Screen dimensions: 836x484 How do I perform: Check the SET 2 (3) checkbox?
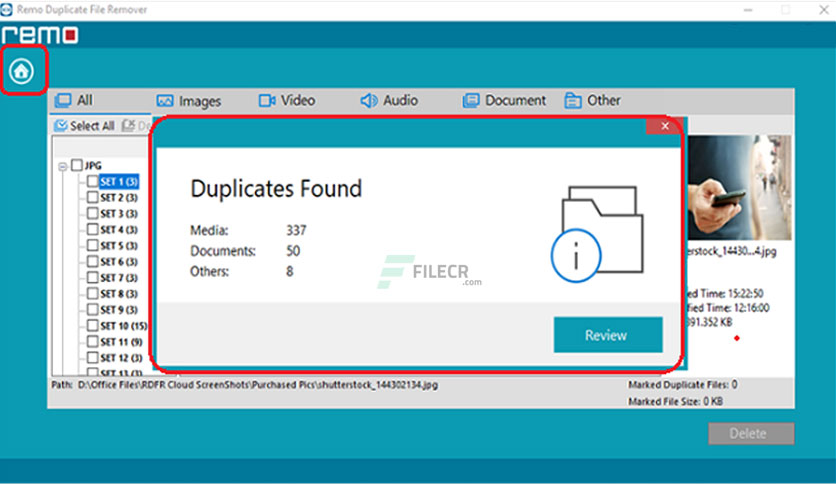click(x=92, y=197)
